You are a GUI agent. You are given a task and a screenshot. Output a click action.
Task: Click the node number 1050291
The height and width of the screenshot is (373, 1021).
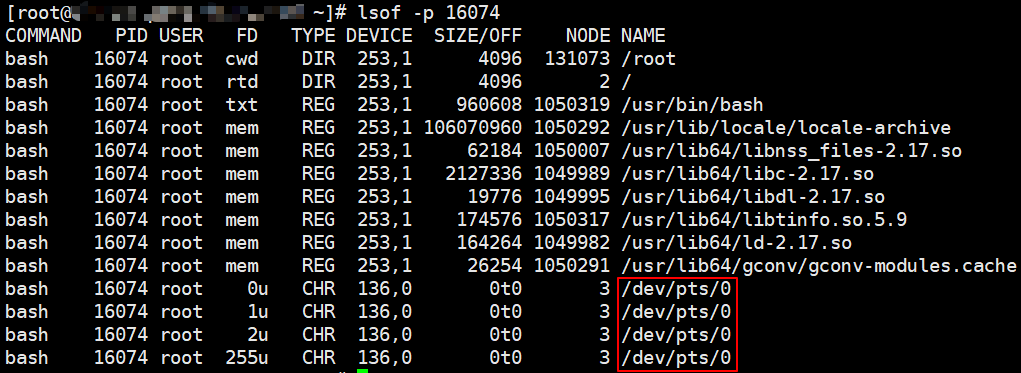(572, 266)
